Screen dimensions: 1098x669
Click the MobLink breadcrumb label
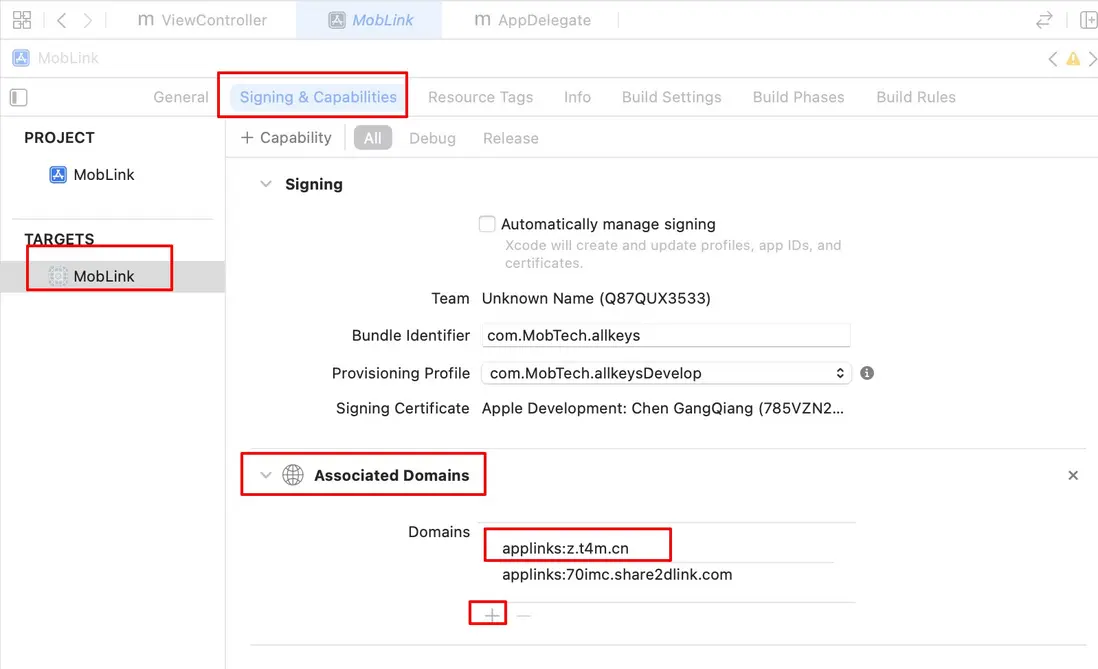(x=68, y=58)
